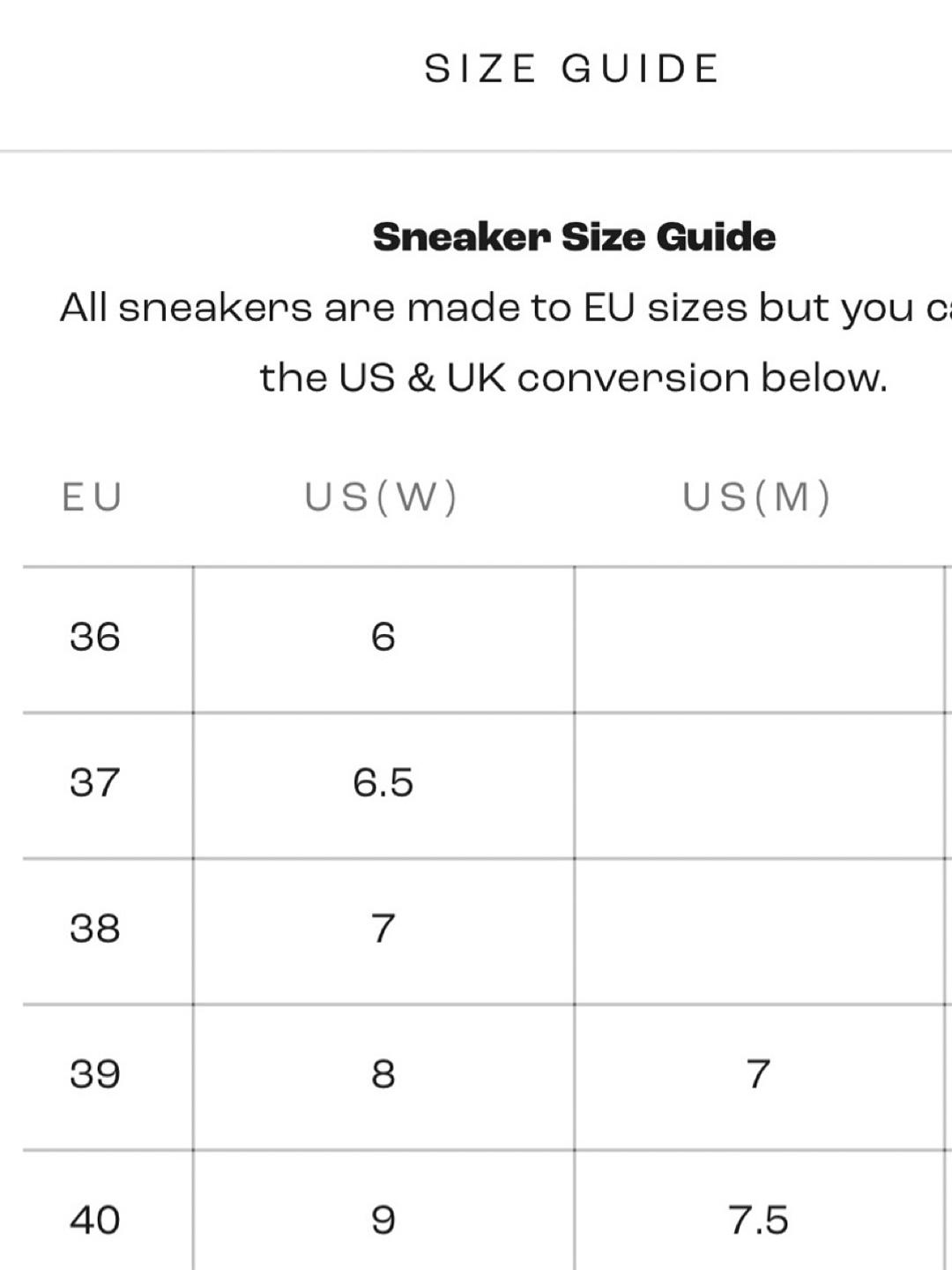The width and height of the screenshot is (952, 1270).
Task: Select women's US size 8 cell
Action: pos(383,1074)
